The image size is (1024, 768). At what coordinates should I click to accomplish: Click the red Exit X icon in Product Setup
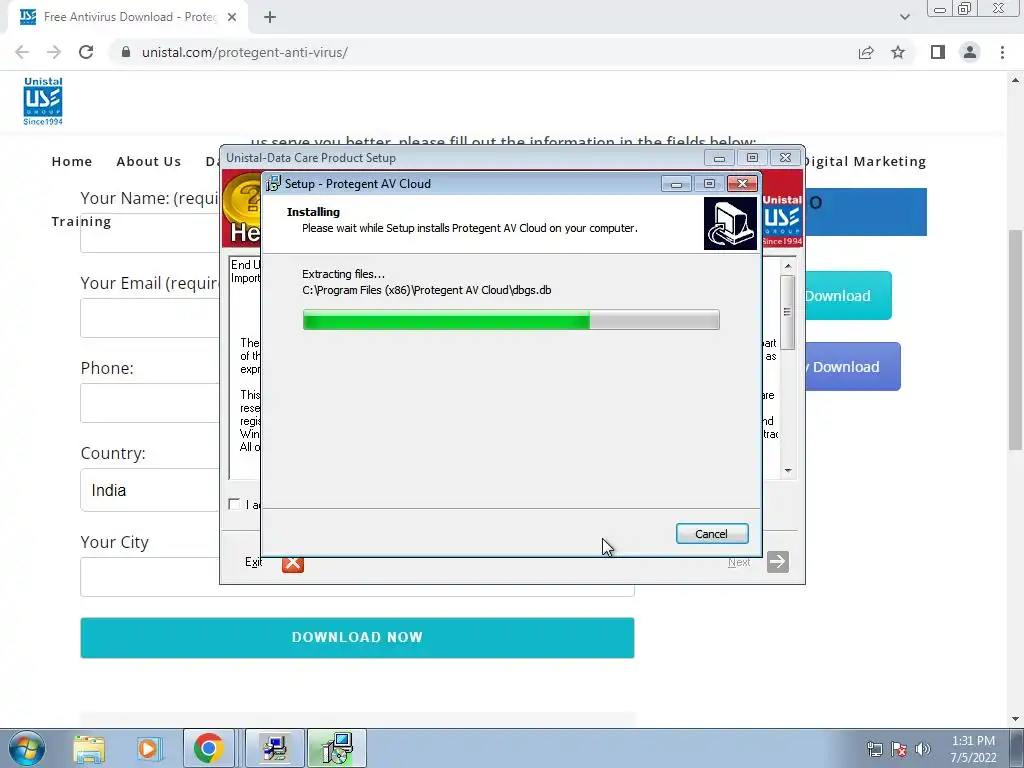coord(293,562)
